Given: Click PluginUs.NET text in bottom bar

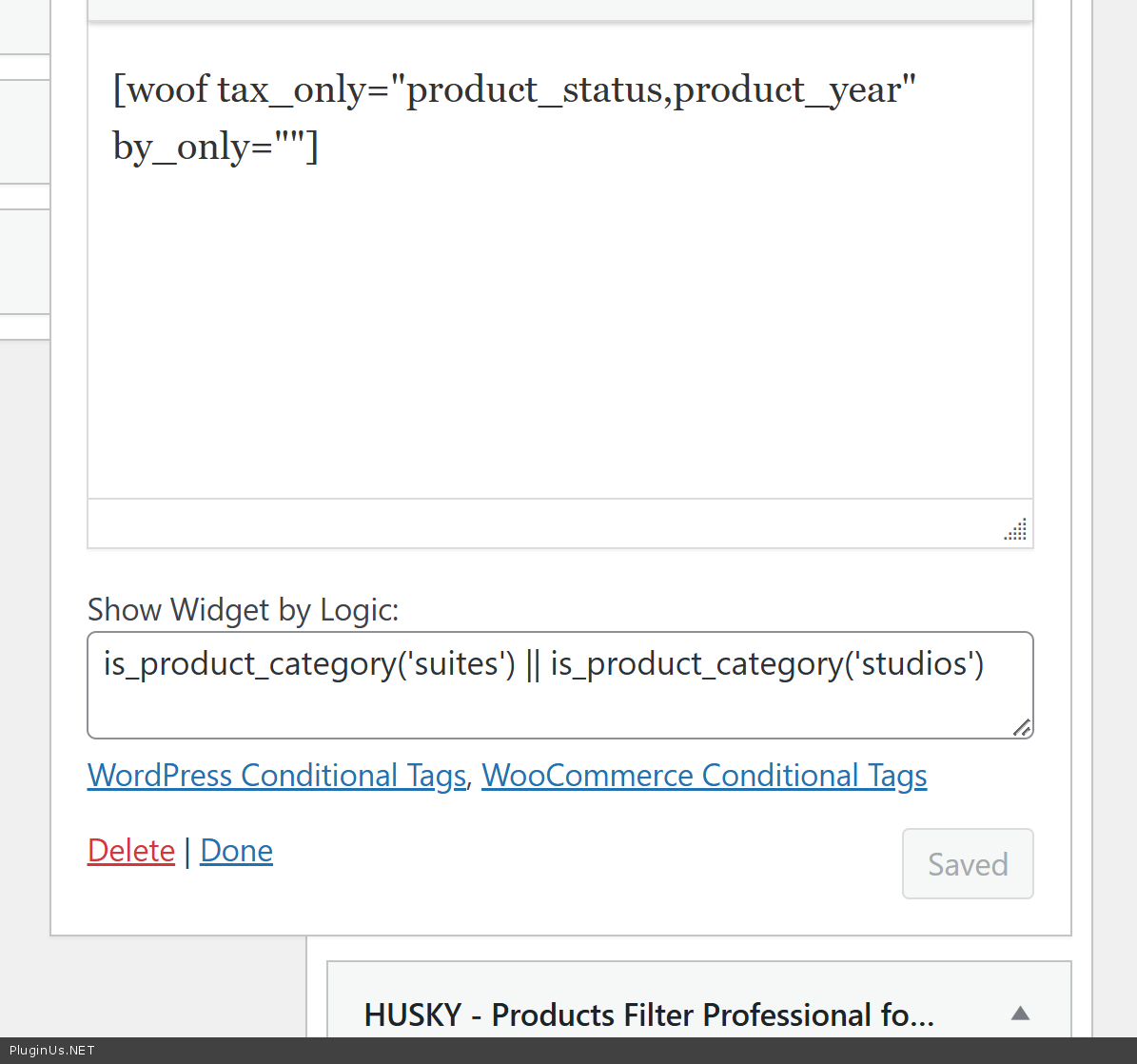Looking at the screenshot, I should tap(52, 1051).
